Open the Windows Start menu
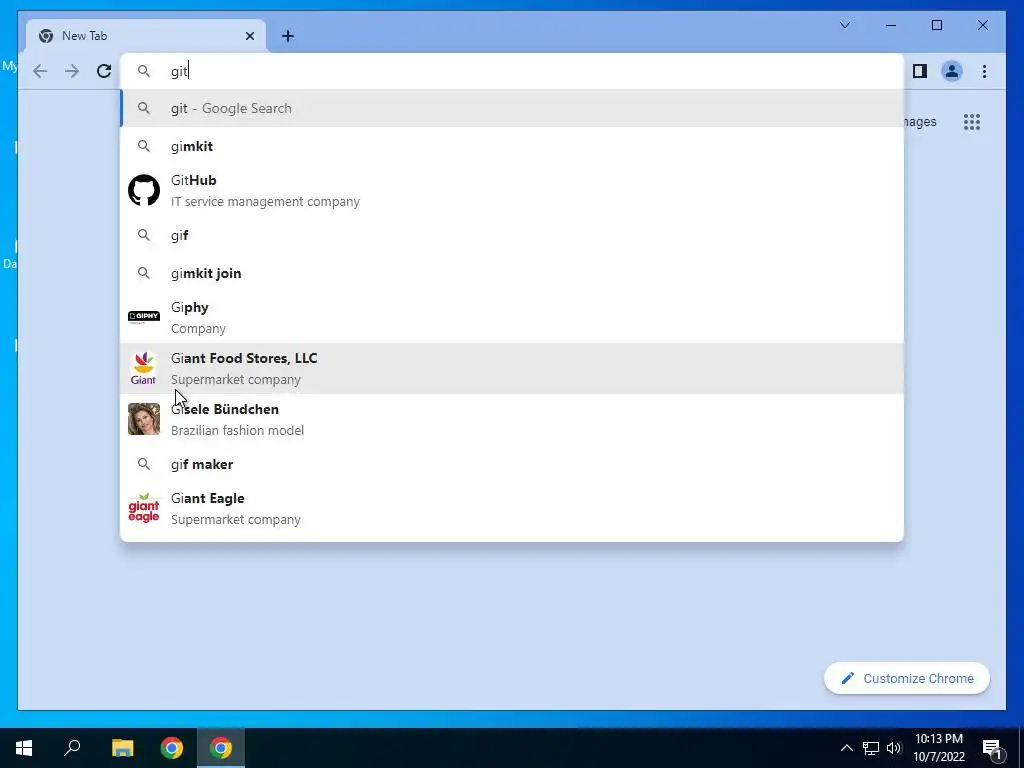The height and width of the screenshot is (768, 1024). click(x=24, y=748)
